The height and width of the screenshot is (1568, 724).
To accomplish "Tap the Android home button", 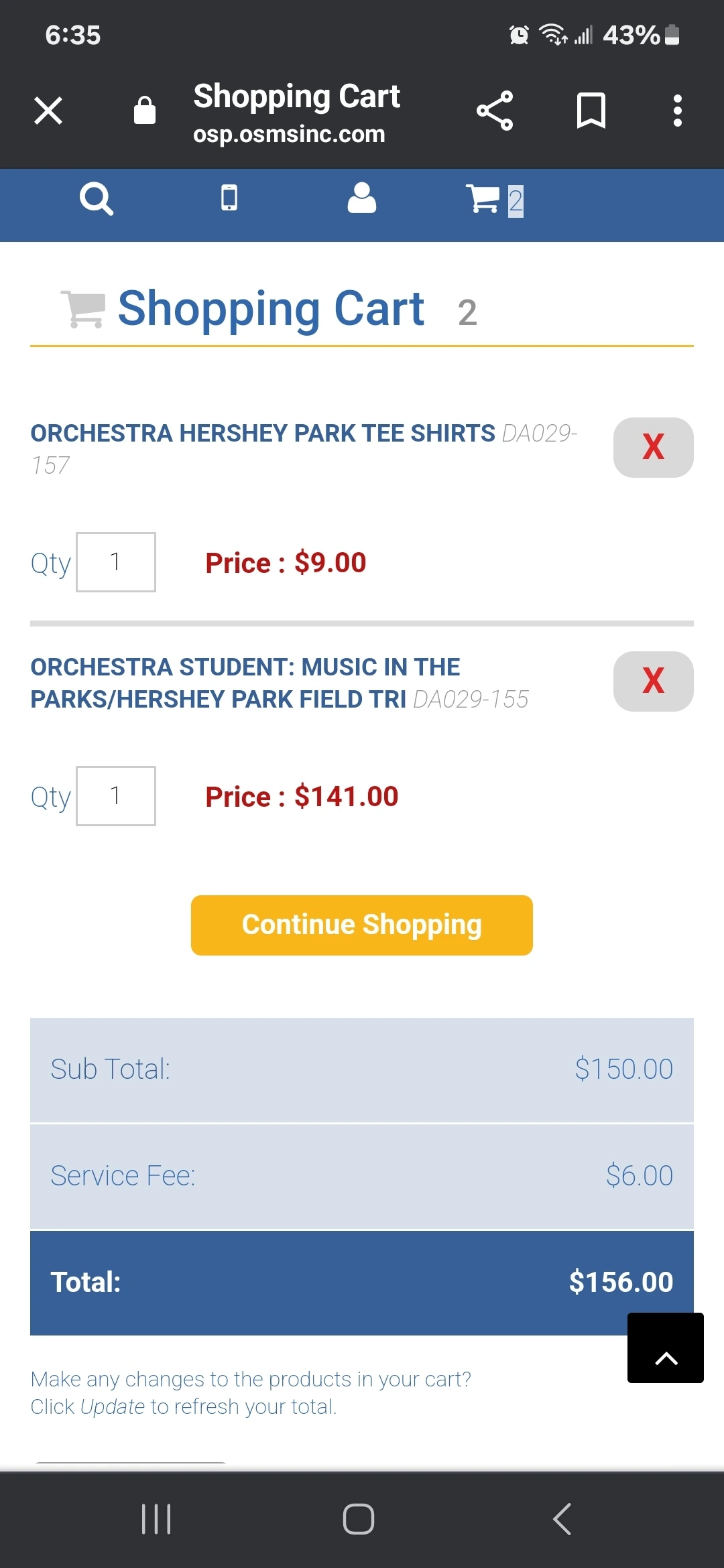I will [x=359, y=1519].
